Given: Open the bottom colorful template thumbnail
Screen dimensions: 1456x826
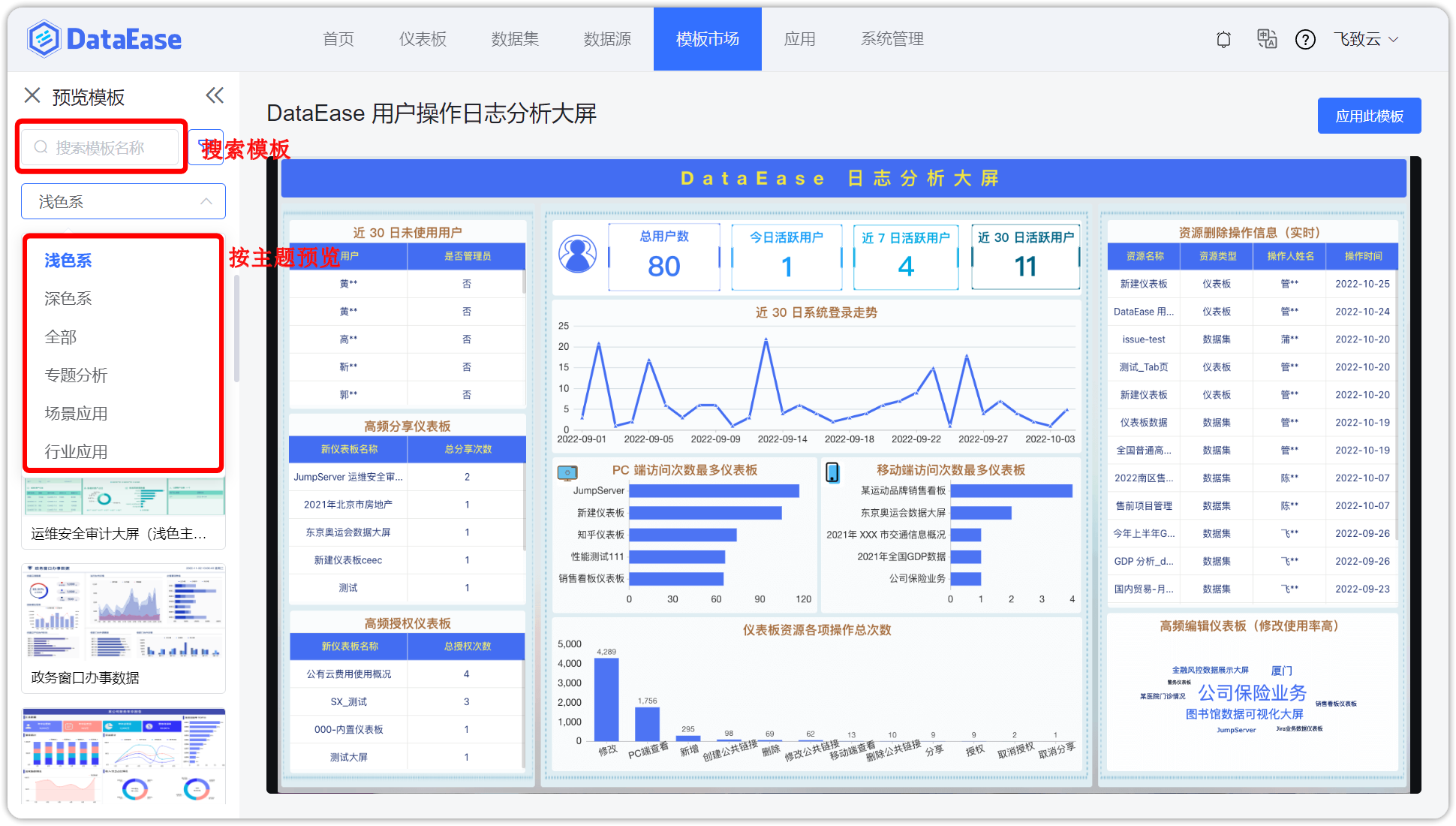Looking at the screenshot, I should pyautogui.click(x=123, y=755).
